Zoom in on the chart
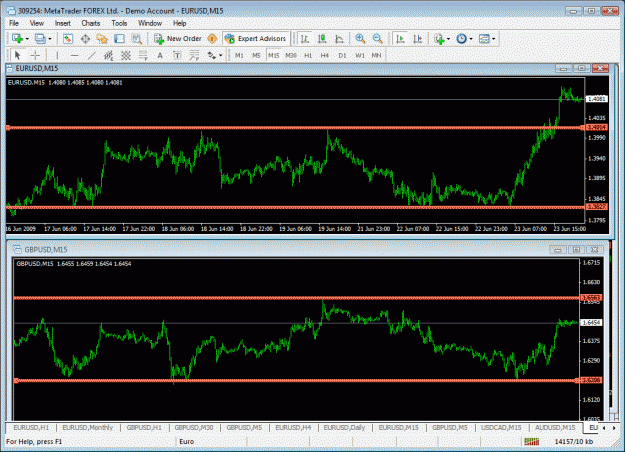Screen dimensions: 625x452 (360, 39)
